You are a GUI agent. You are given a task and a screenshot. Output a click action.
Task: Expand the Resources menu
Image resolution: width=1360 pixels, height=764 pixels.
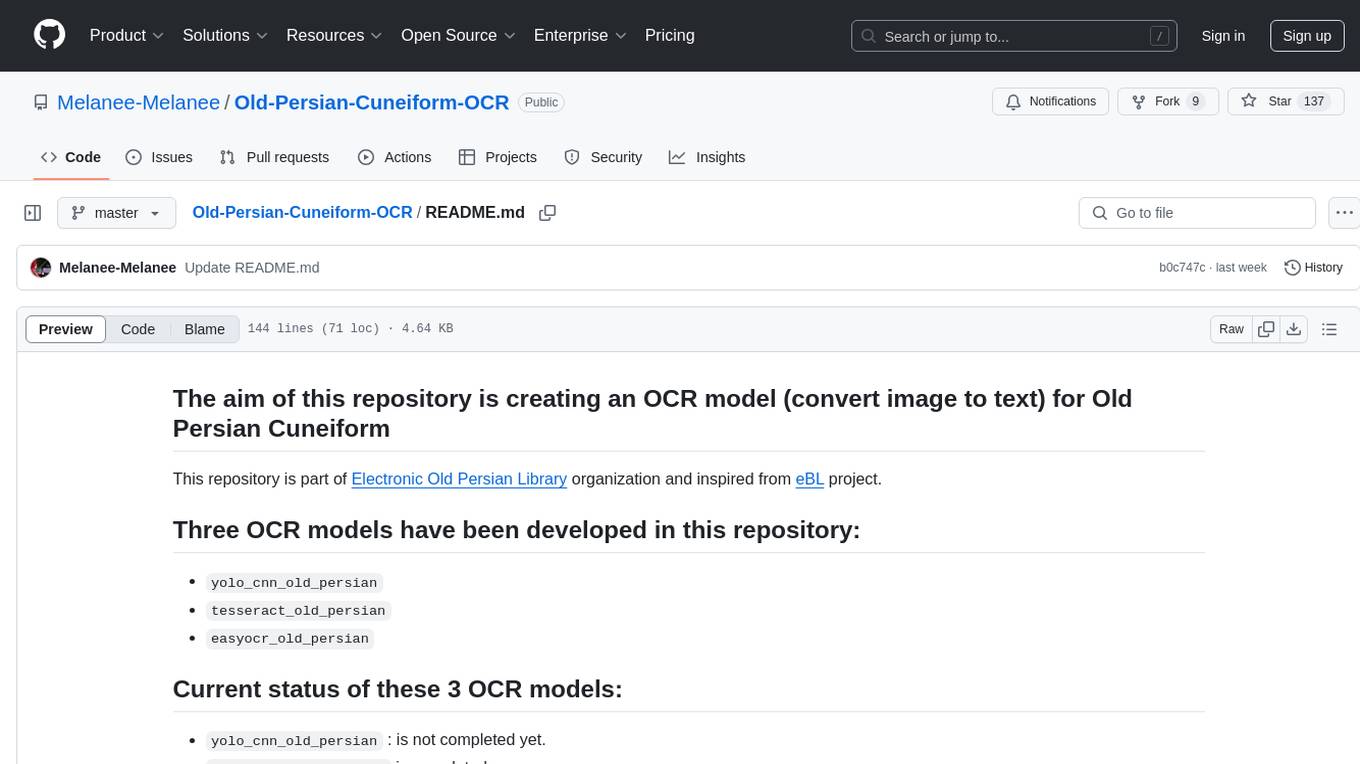(334, 35)
